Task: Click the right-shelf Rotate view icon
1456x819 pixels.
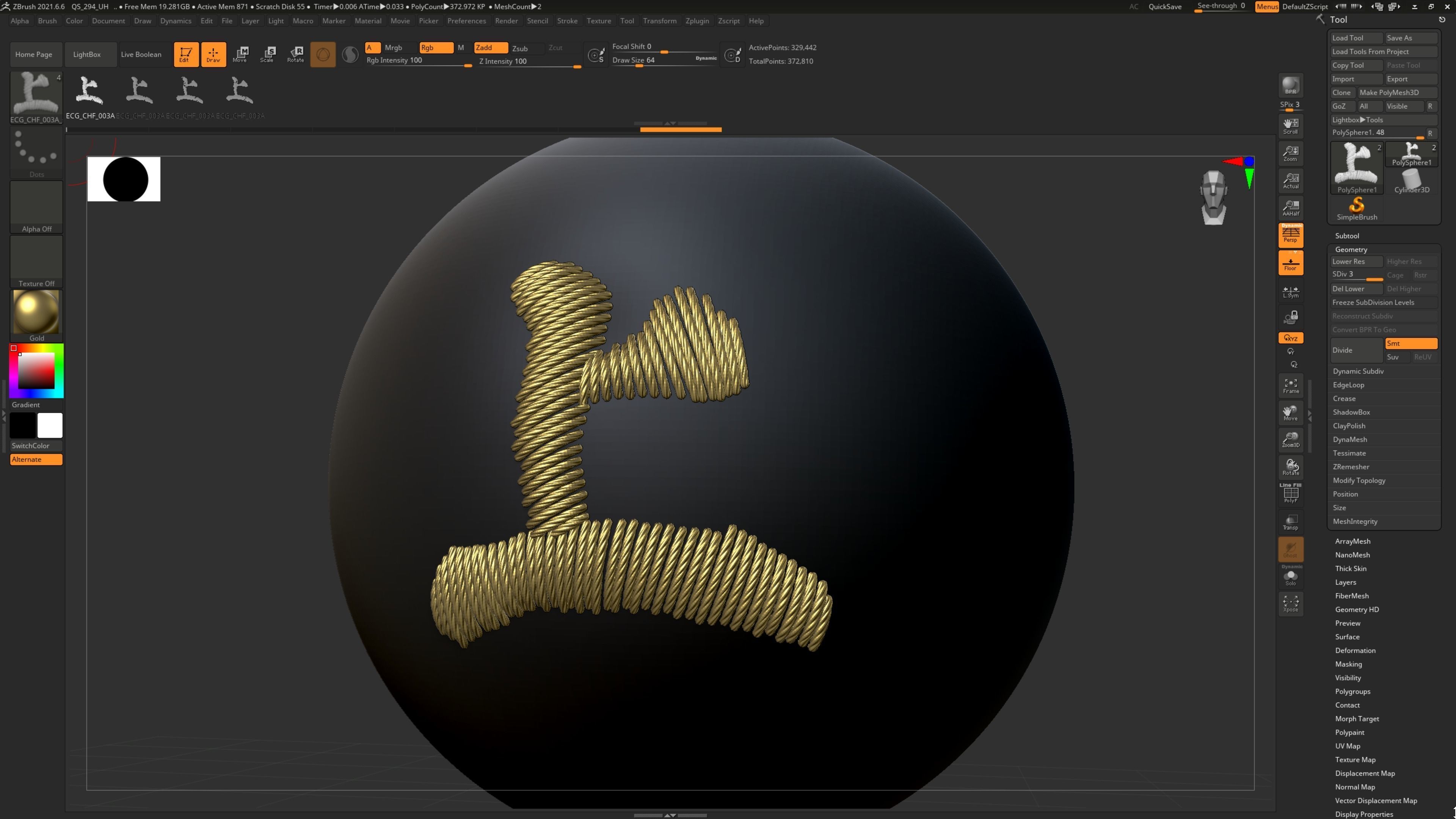Action: coord(1290,467)
